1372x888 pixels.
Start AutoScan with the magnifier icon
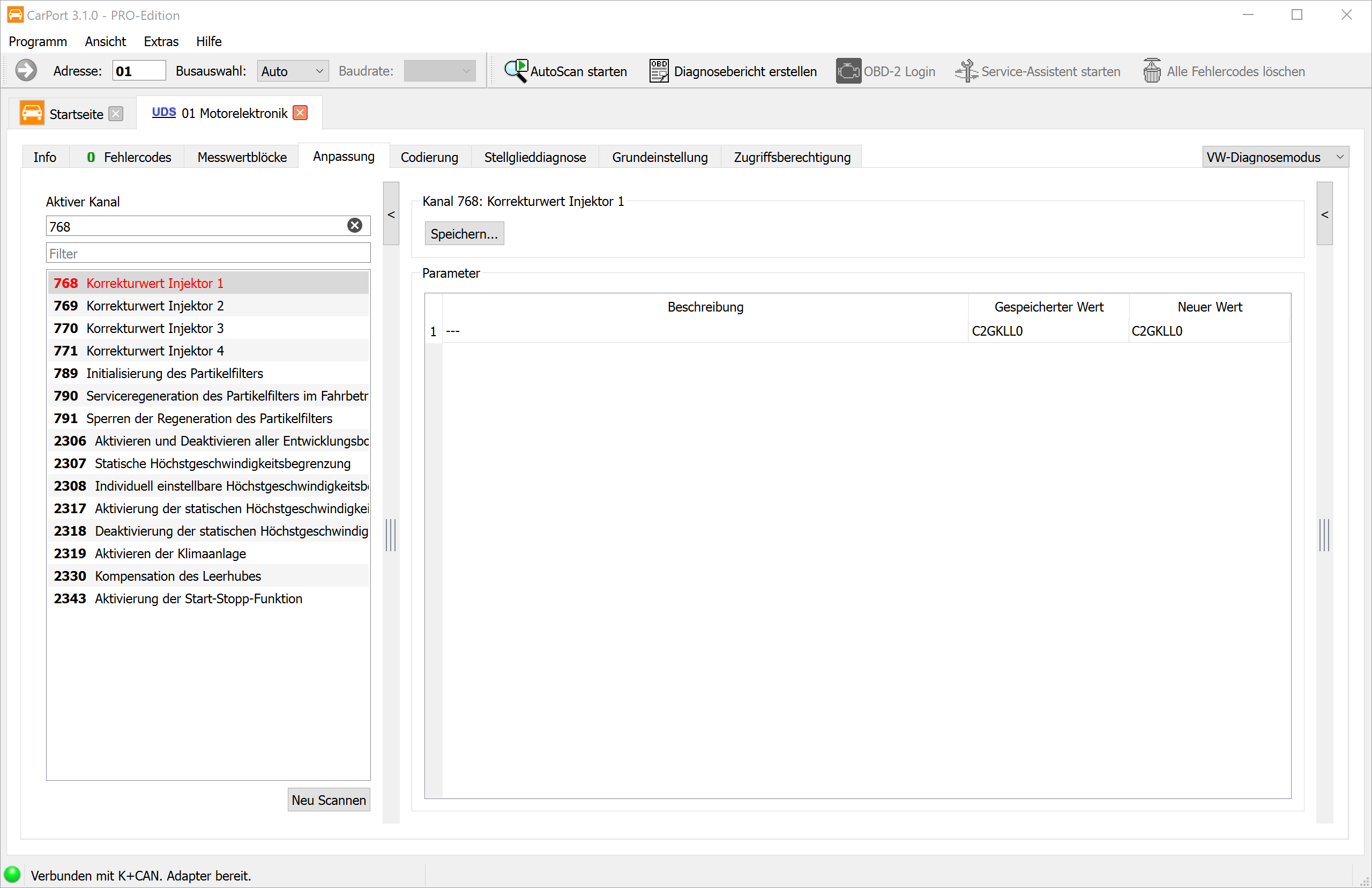pyautogui.click(x=516, y=71)
